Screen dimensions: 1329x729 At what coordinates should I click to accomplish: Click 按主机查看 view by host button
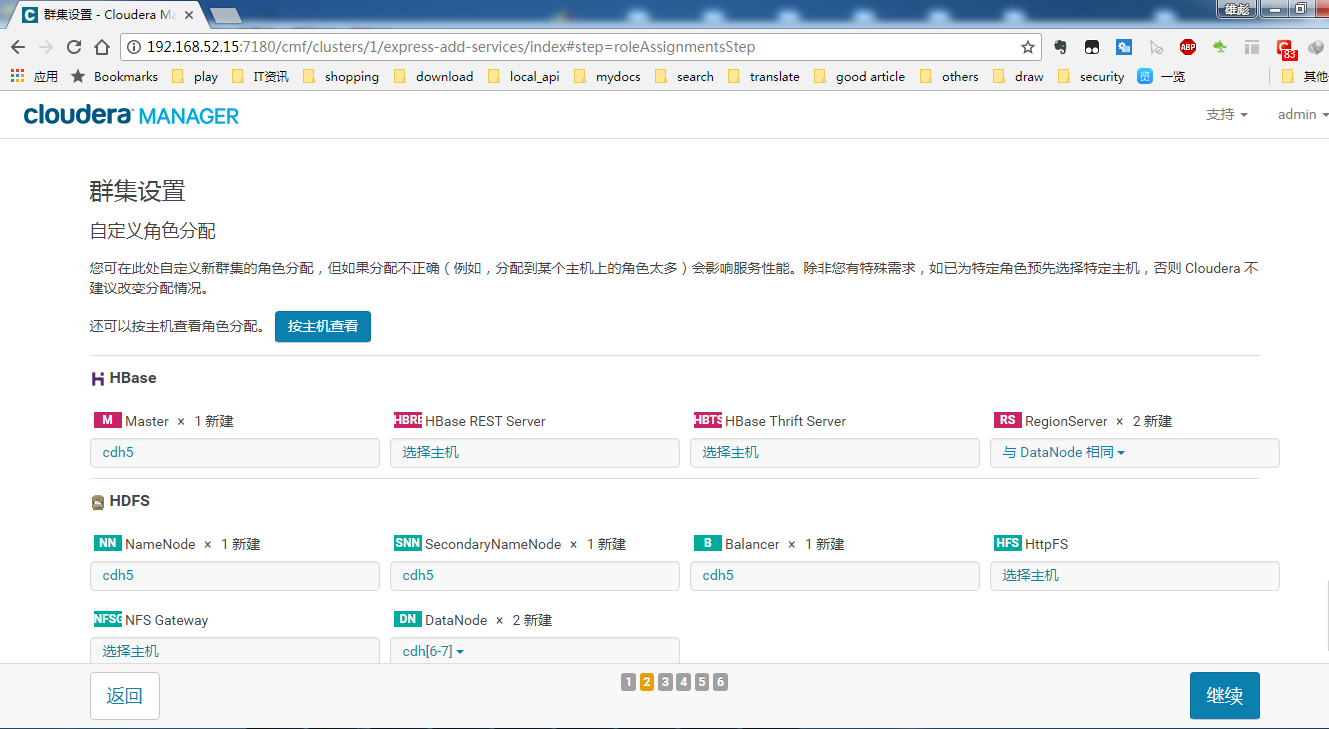[323, 326]
